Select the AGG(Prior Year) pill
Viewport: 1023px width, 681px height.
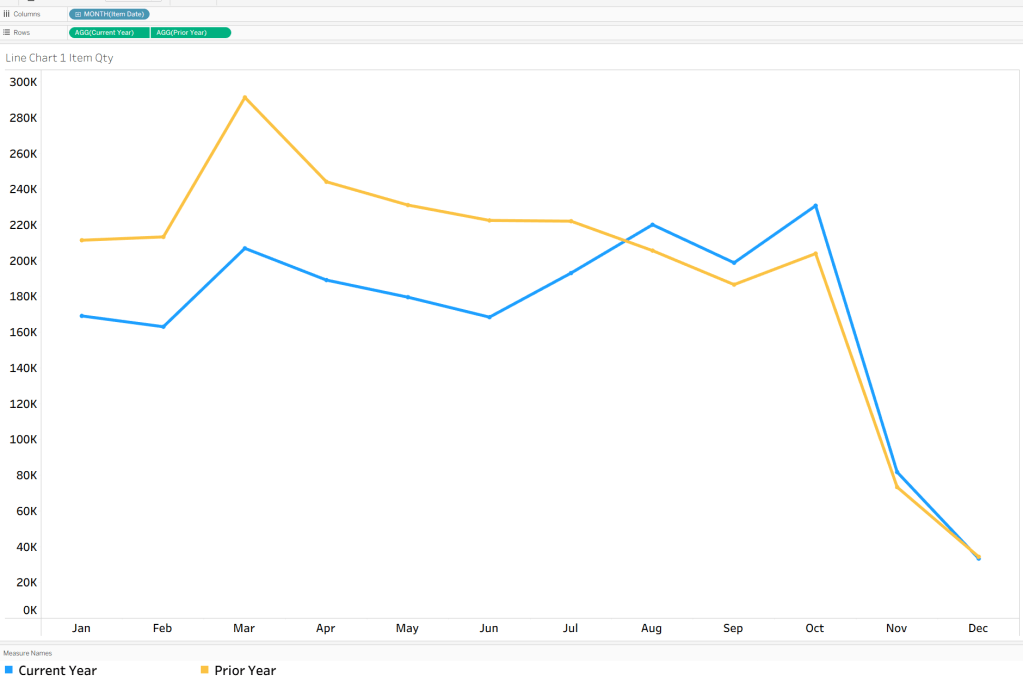click(190, 33)
